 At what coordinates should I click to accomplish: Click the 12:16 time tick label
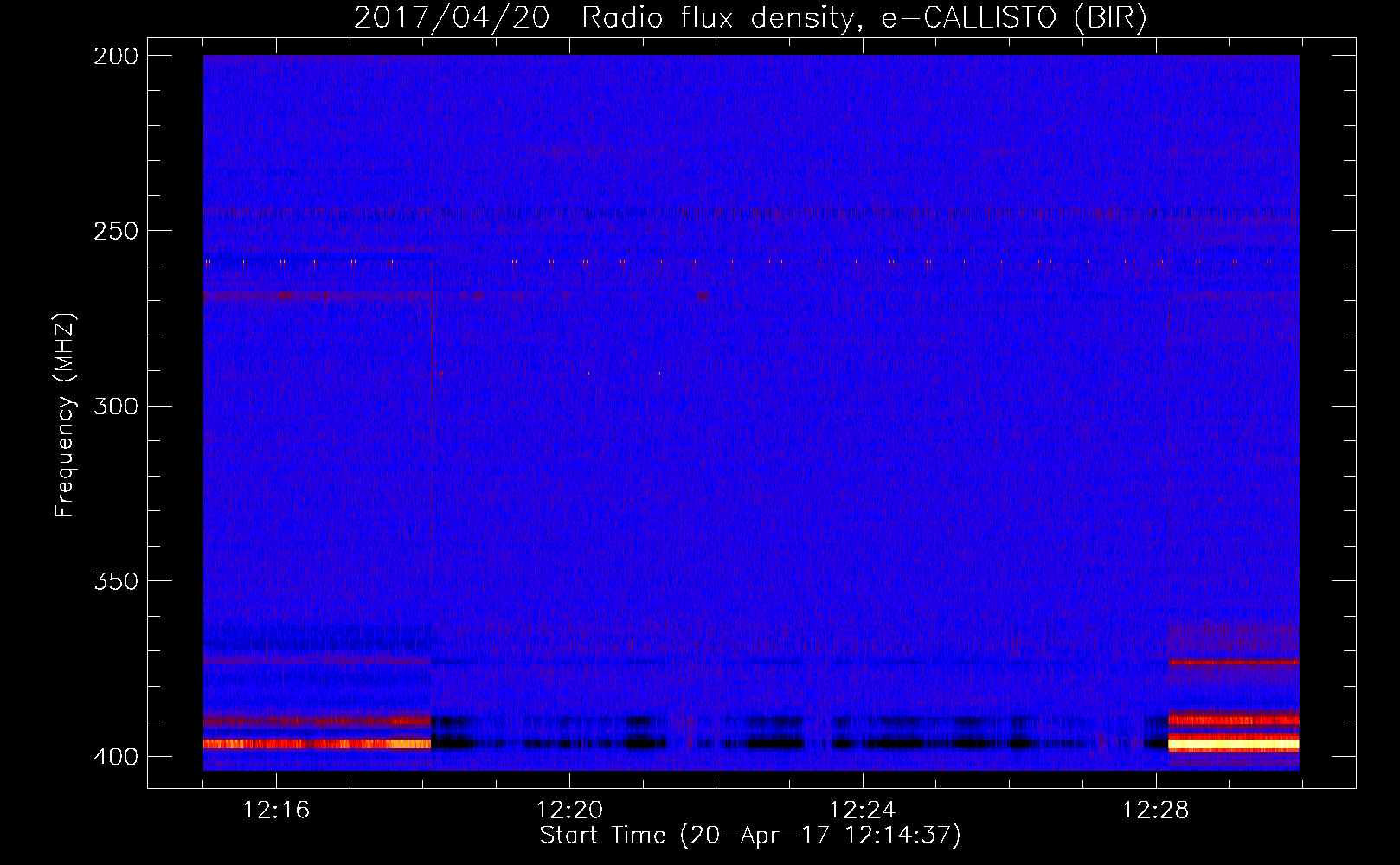click(x=276, y=810)
